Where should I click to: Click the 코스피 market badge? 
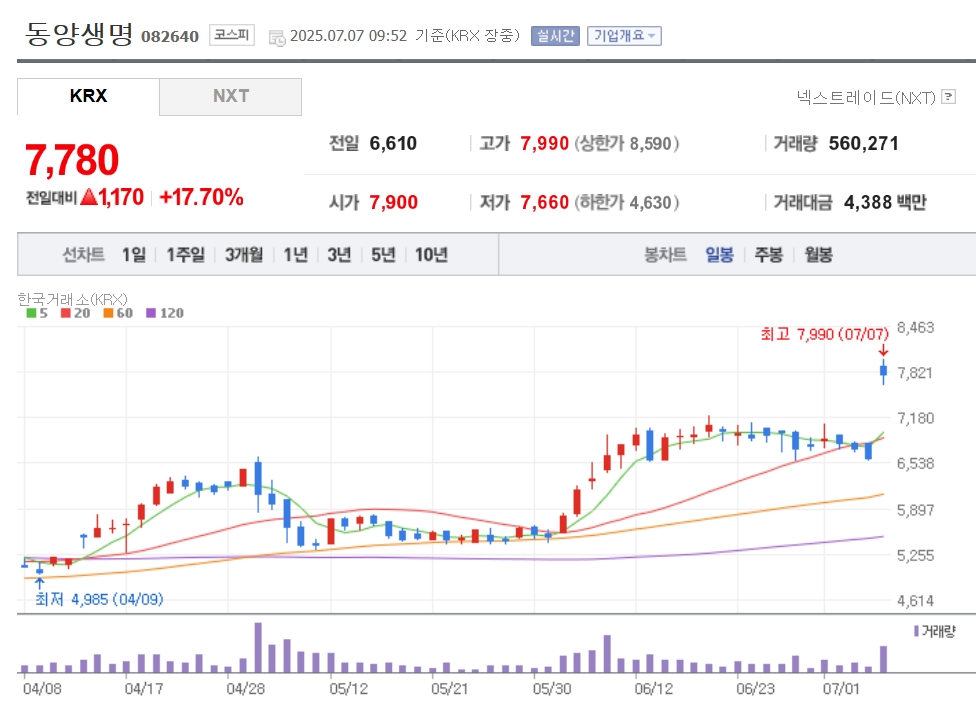coord(232,35)
